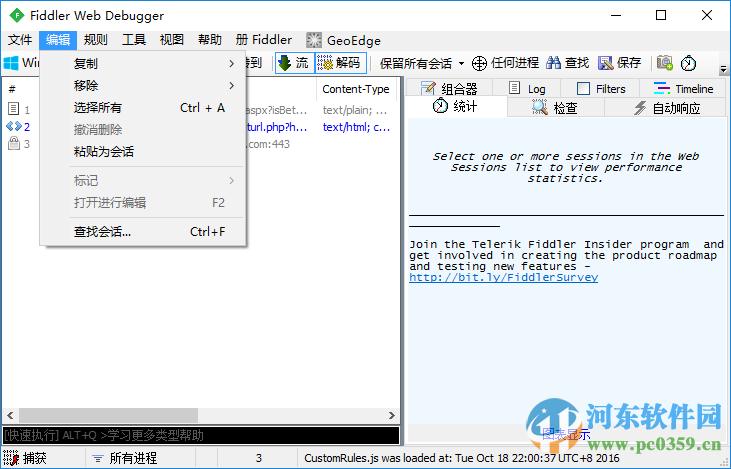
Task: Select session row 2
Action: pyautogui.click(x=20, y=127)
